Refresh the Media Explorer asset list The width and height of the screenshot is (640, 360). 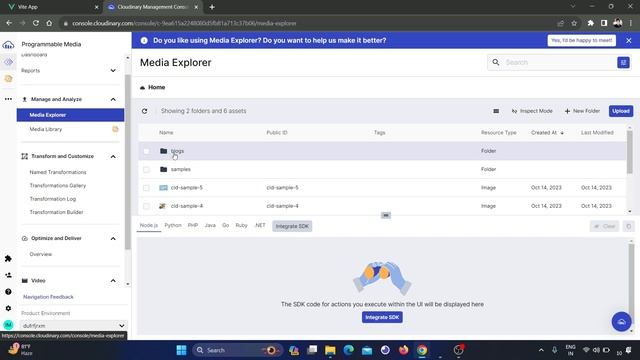[x=144, y=111]
